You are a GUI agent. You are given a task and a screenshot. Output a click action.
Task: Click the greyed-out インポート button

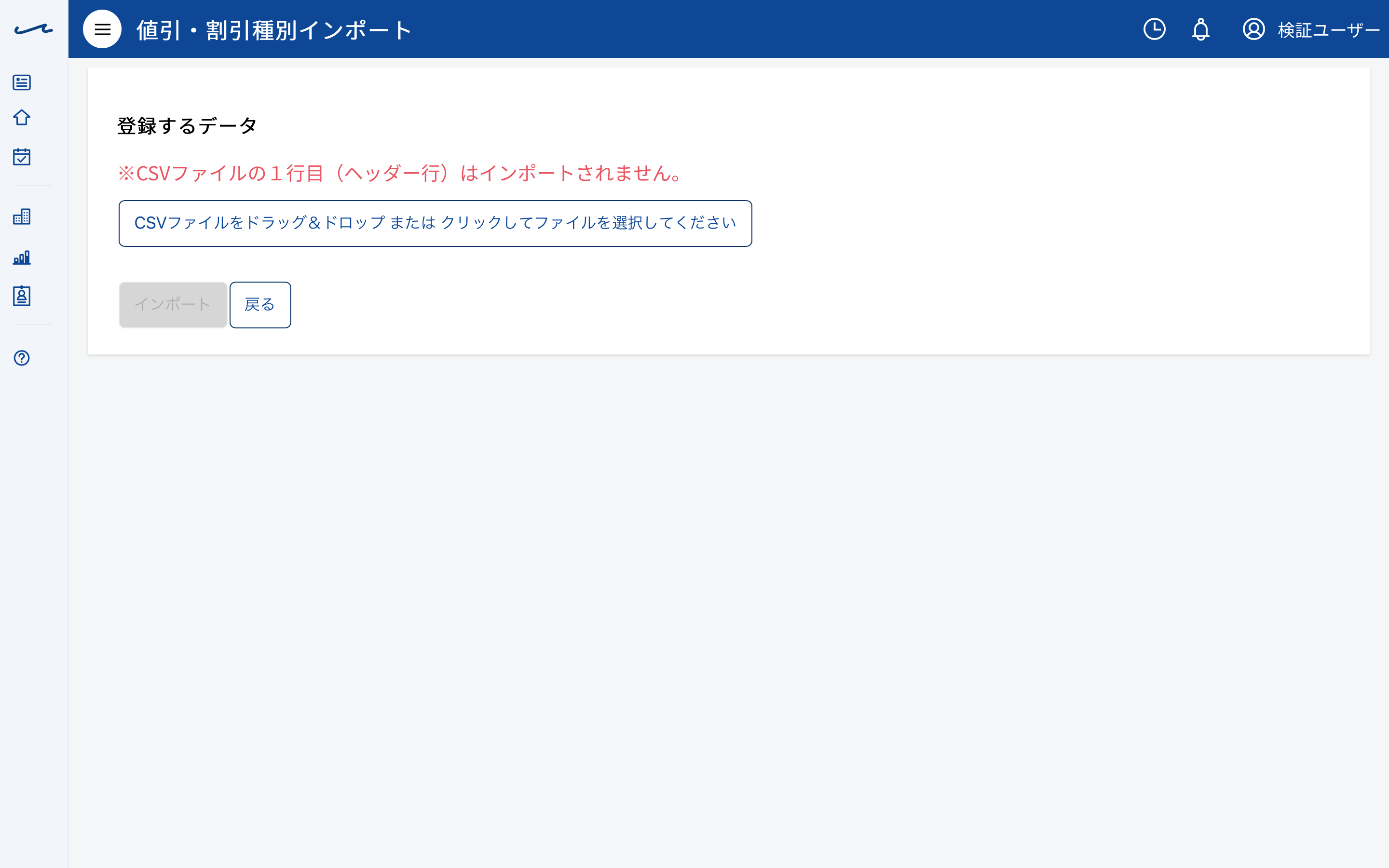point(173,305)
